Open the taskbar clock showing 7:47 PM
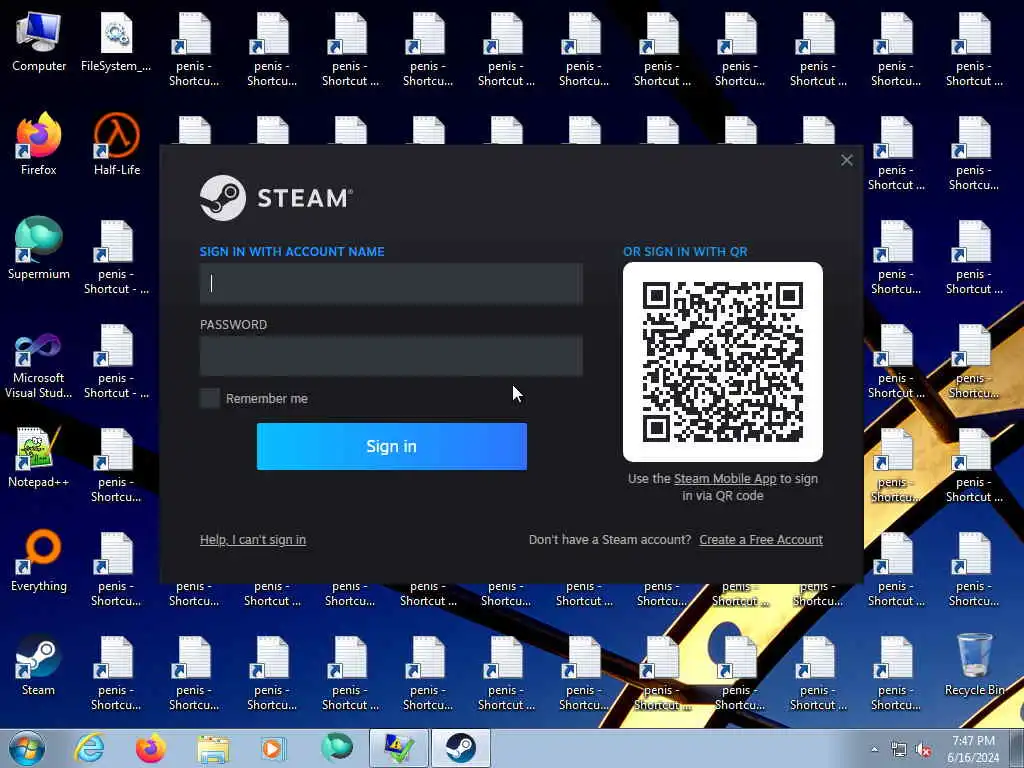1024x768 pixels. (973, 749)
